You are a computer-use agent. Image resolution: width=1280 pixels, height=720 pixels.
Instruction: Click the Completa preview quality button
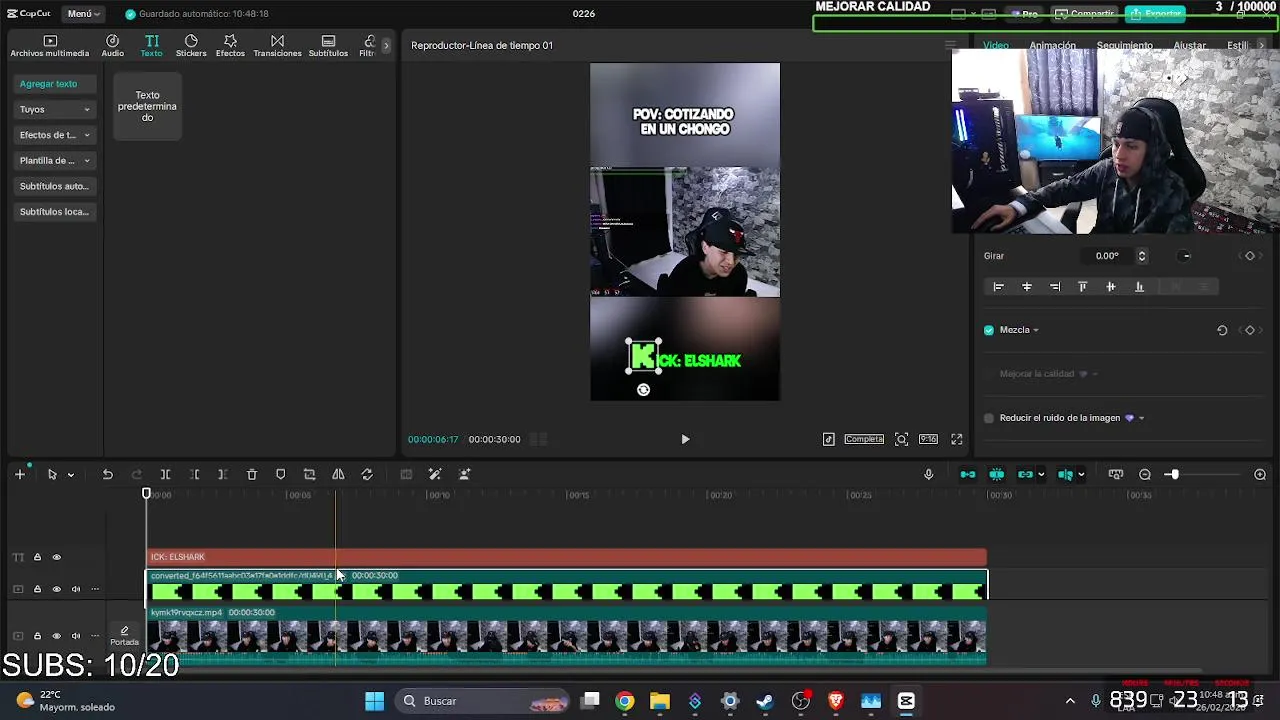[x=864, y=439]
